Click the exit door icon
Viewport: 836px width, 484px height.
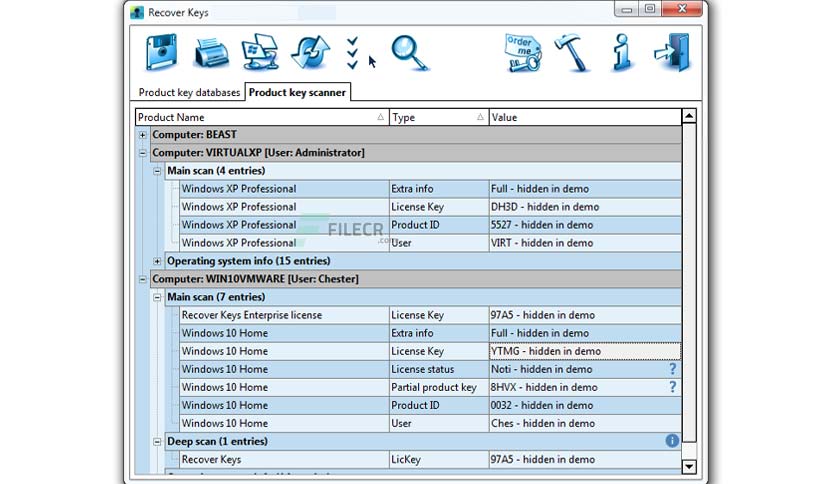click(x=672, y=52)
